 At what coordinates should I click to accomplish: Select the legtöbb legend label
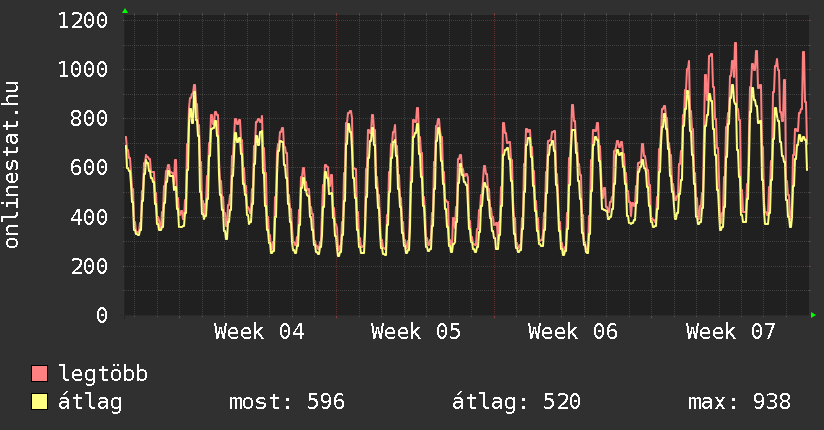click(103, 374)
